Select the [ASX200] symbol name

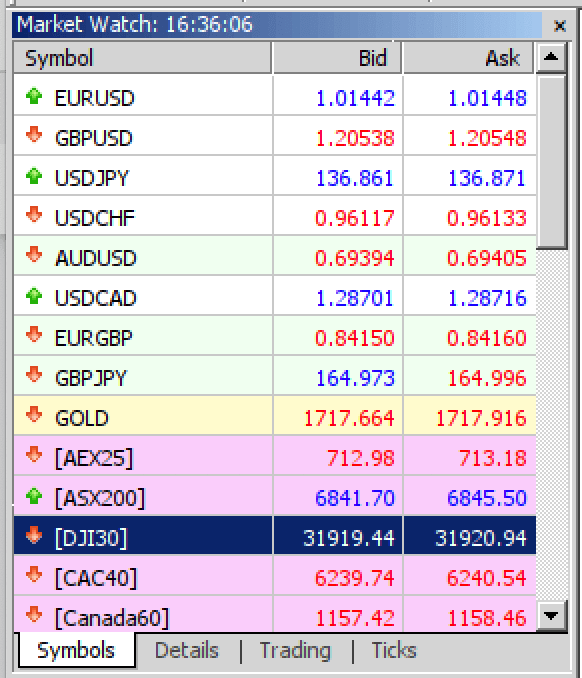tap(100, 498)
